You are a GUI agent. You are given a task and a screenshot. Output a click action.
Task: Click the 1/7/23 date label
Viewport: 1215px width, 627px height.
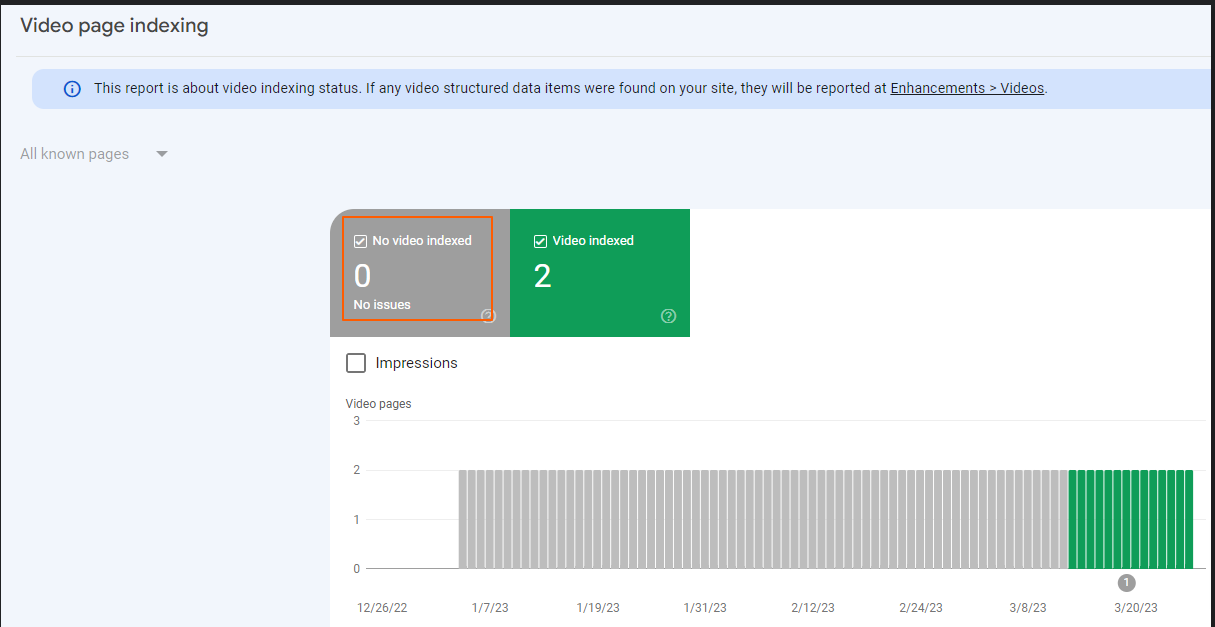click(489, 608)
